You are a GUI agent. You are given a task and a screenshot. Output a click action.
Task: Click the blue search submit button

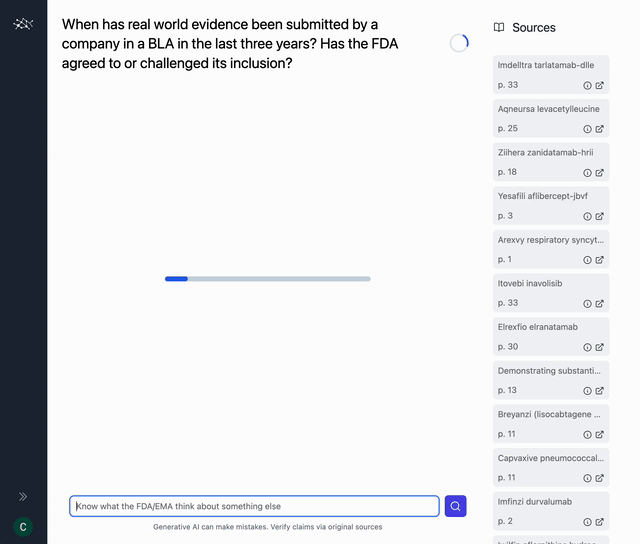click(x=455, y=506)
